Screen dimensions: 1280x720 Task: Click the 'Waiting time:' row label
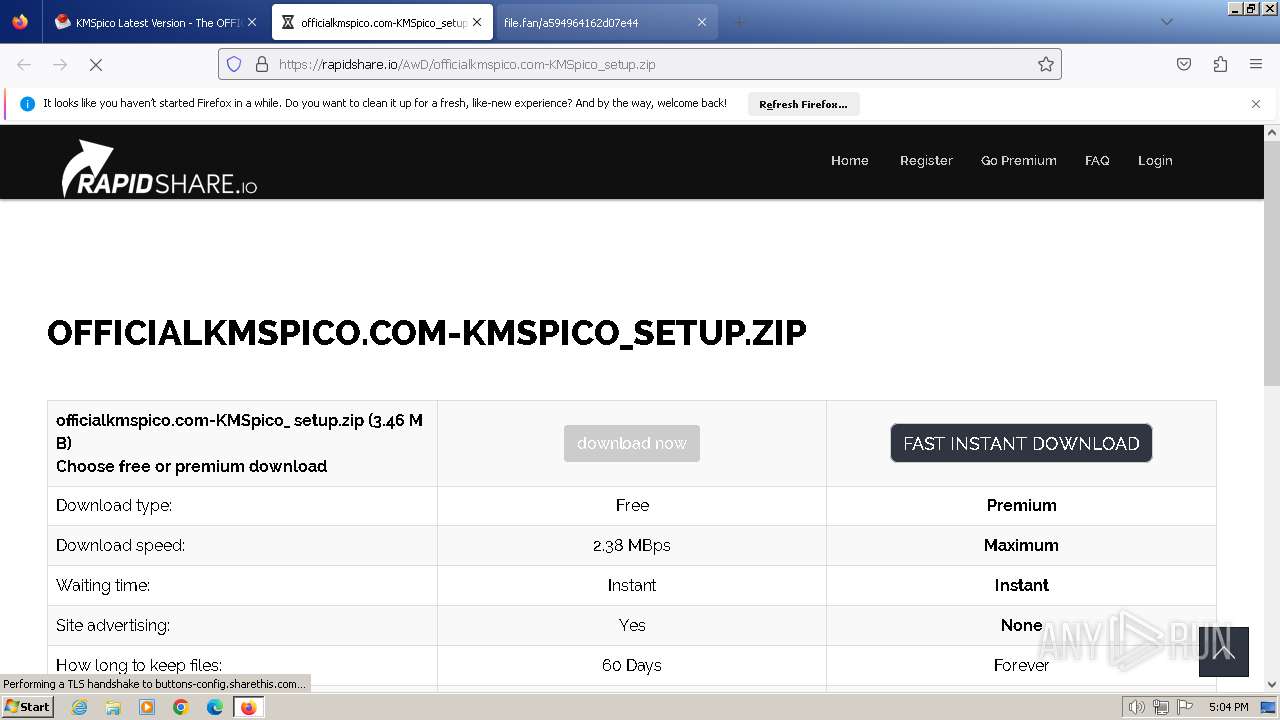(103, 585)
